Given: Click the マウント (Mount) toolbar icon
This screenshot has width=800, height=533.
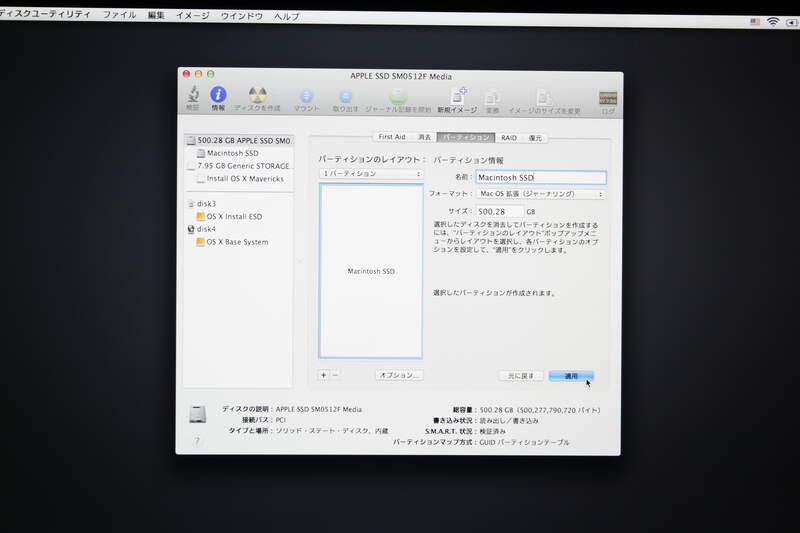Looking at the screenshot, I should tap(307, 97).
